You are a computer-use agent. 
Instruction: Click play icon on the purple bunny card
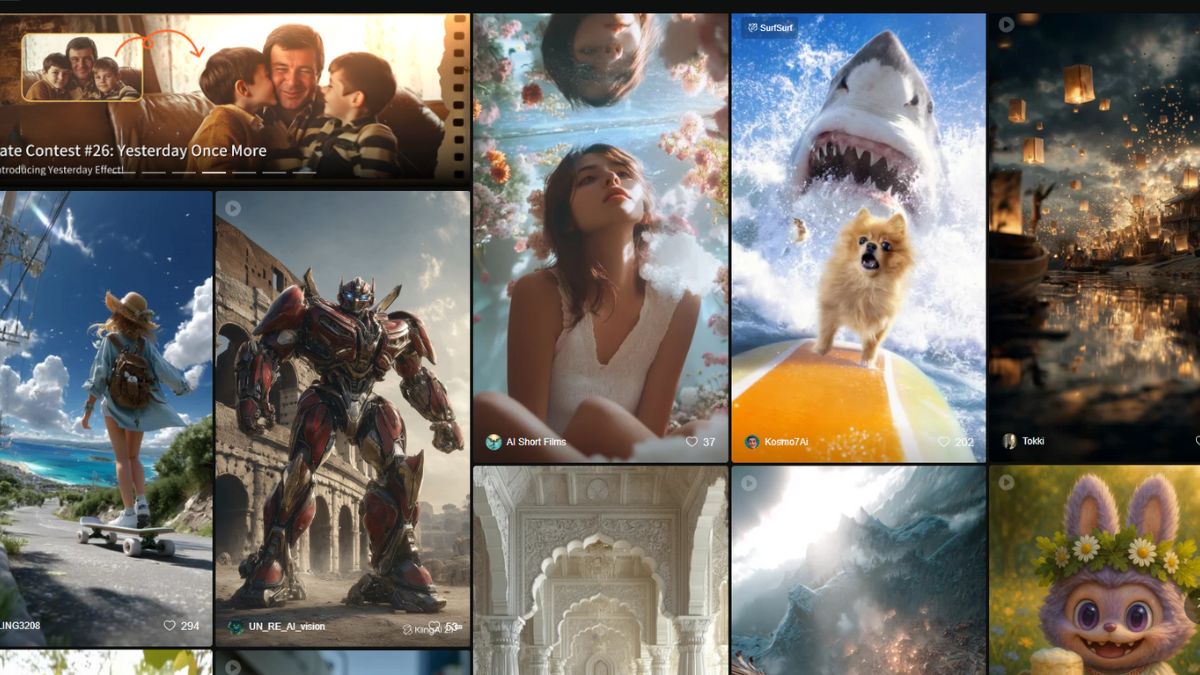click(1006, 483)
